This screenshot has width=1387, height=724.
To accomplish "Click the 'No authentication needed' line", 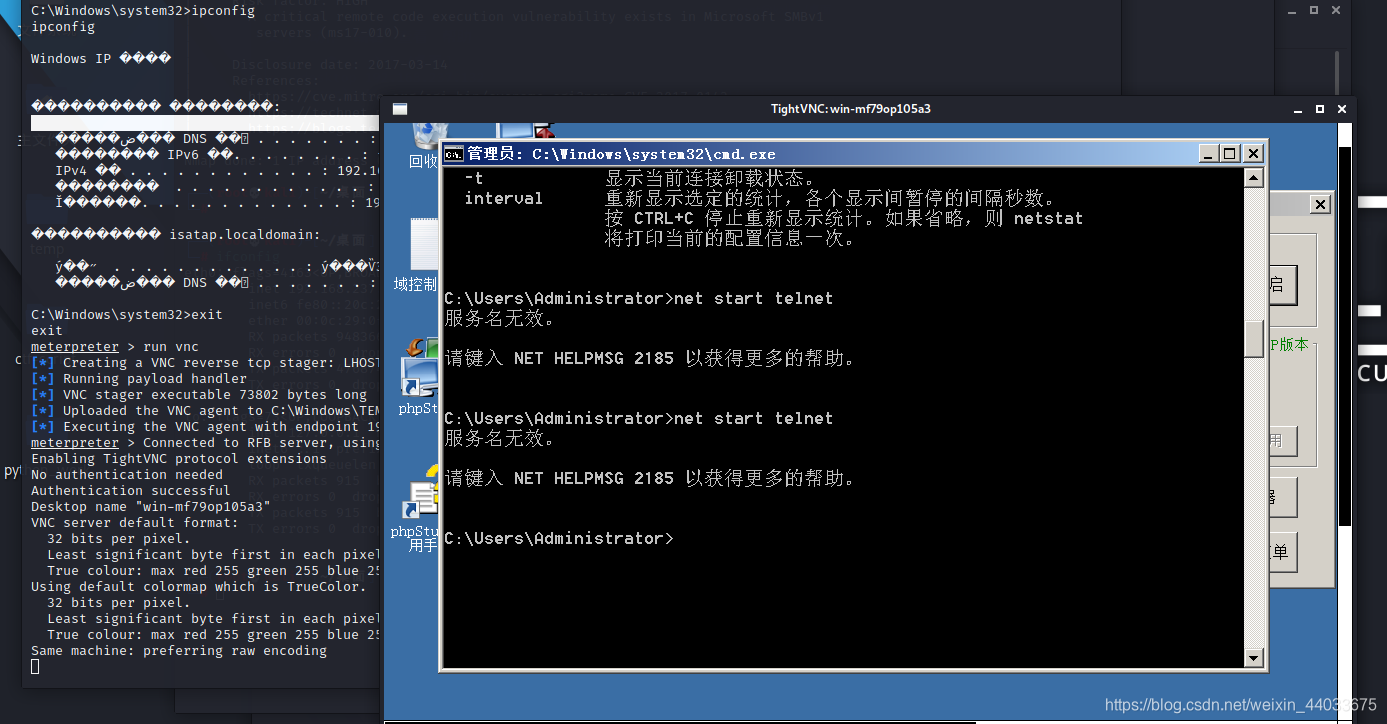I will click(x=127, y=475).
